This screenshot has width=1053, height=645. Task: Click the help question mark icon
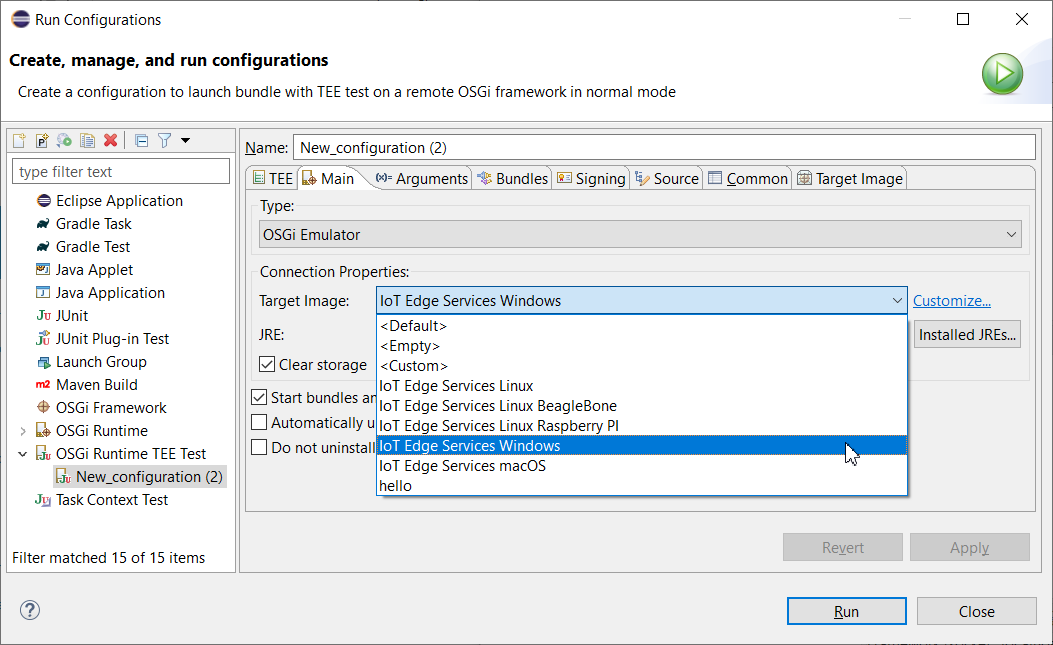coord(30,611)
